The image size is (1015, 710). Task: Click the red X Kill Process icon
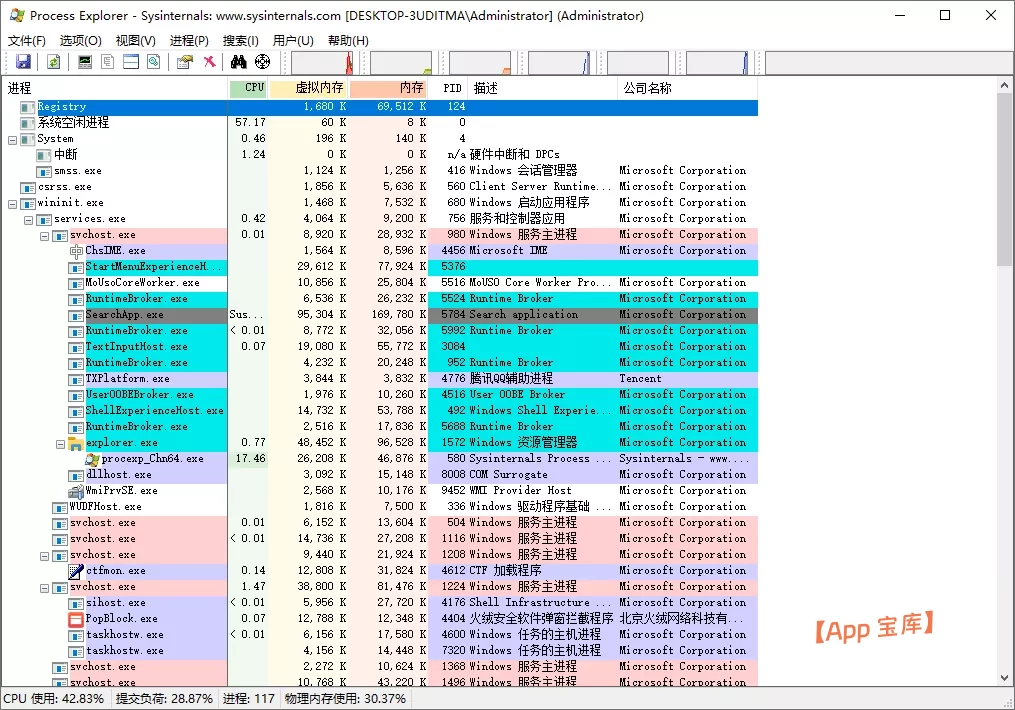click(x=209, y=62)
